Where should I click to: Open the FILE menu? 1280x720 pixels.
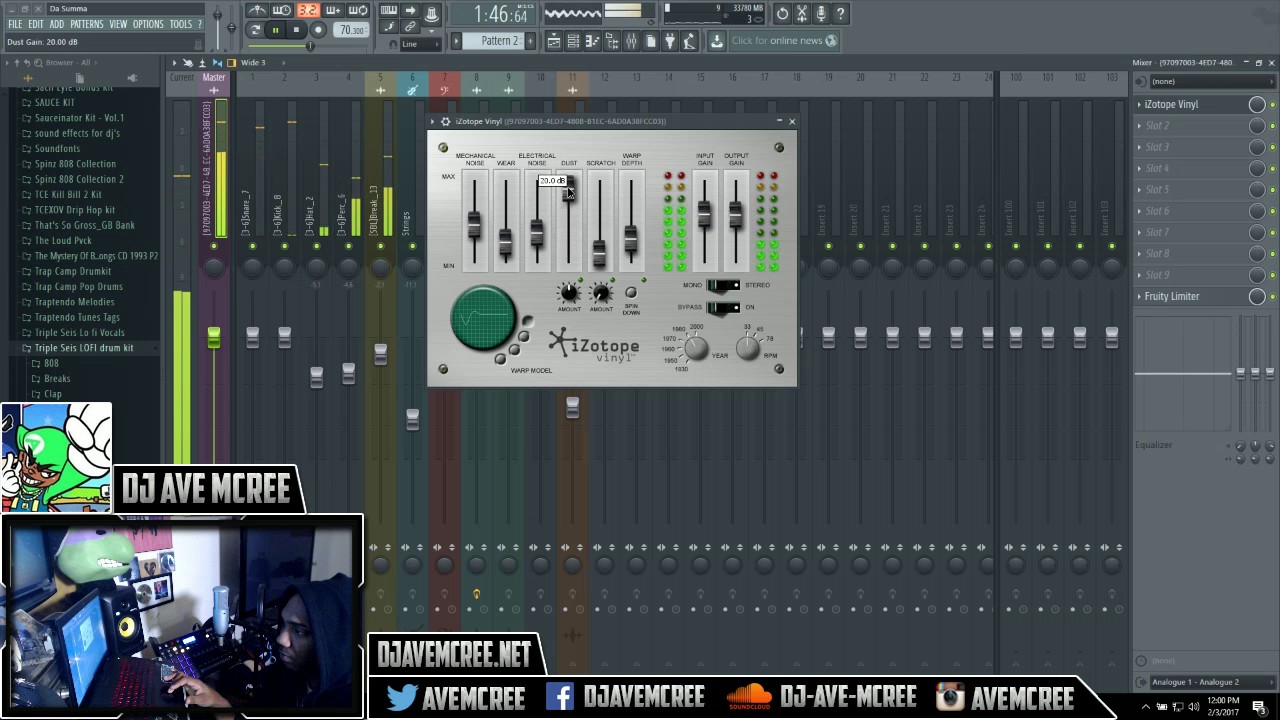15,24
